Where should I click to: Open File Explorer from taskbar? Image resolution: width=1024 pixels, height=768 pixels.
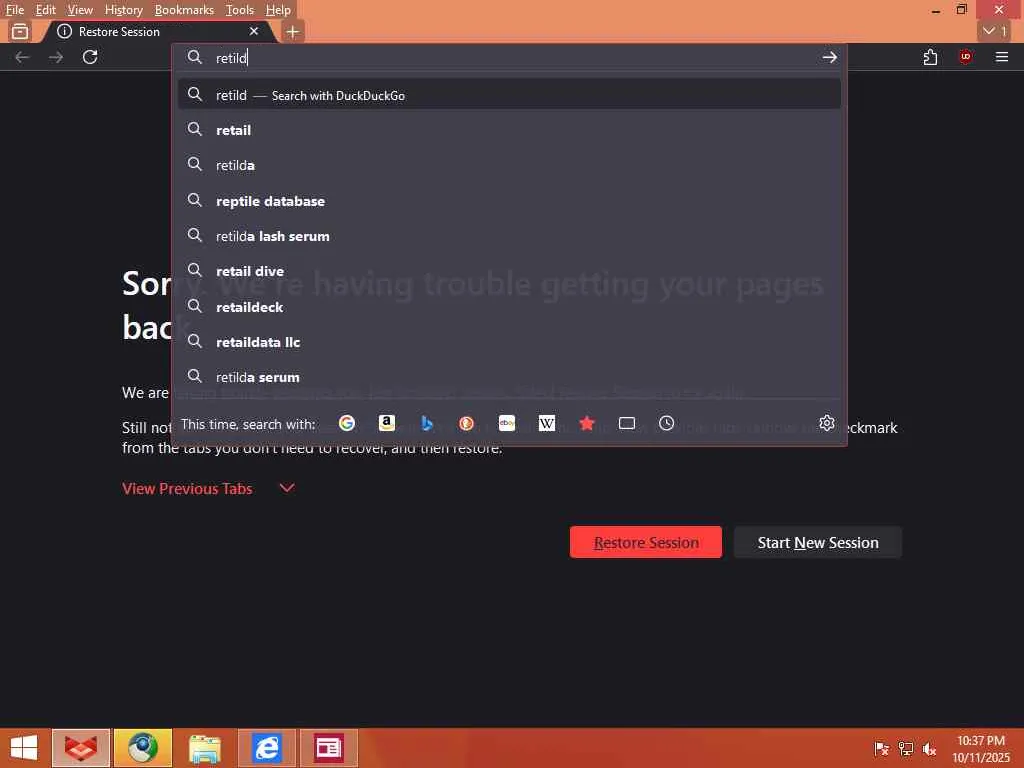pyautogui.click(x=204, y=748)
